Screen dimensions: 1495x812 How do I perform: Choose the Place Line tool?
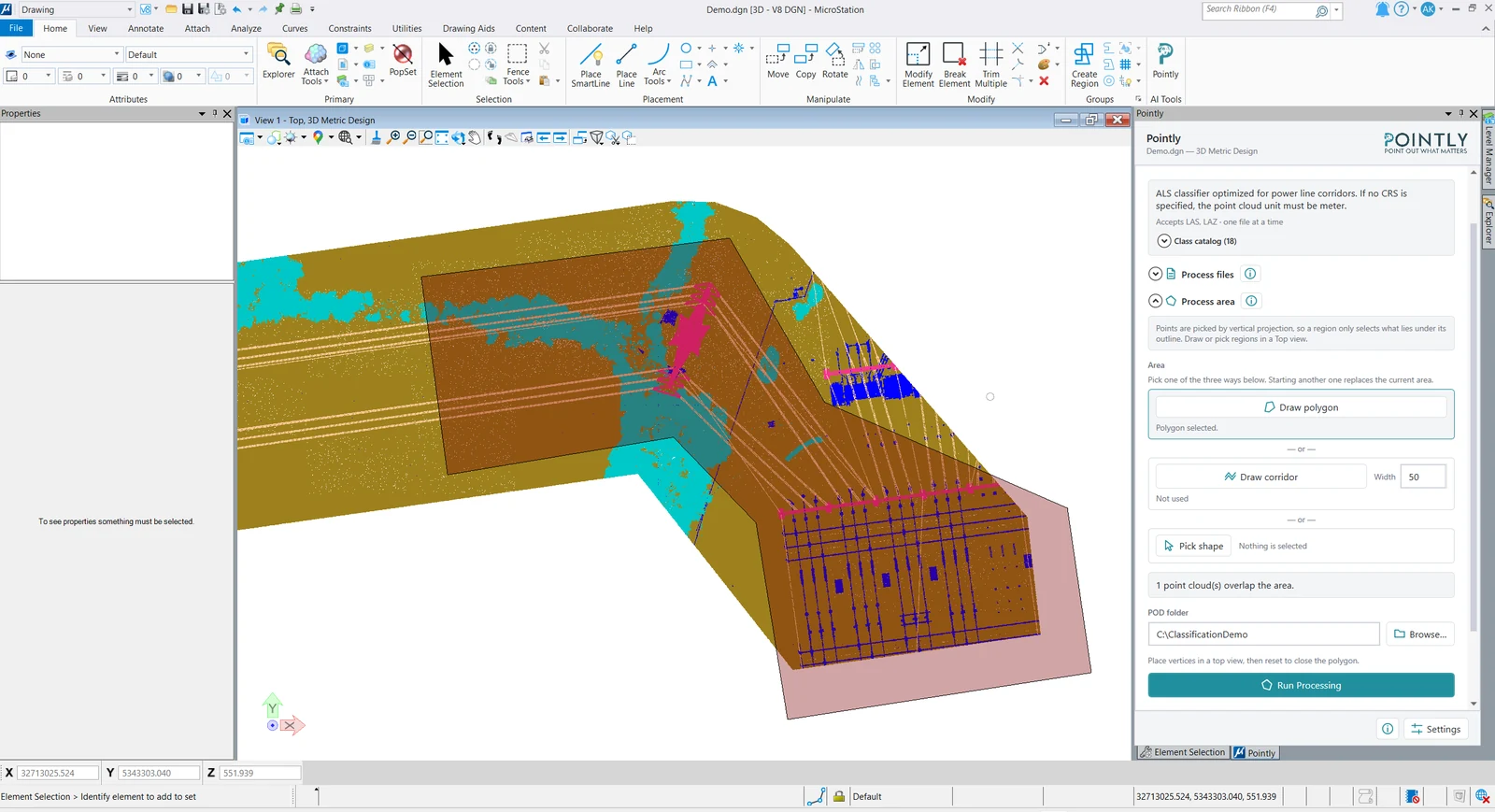click(626, 65)
